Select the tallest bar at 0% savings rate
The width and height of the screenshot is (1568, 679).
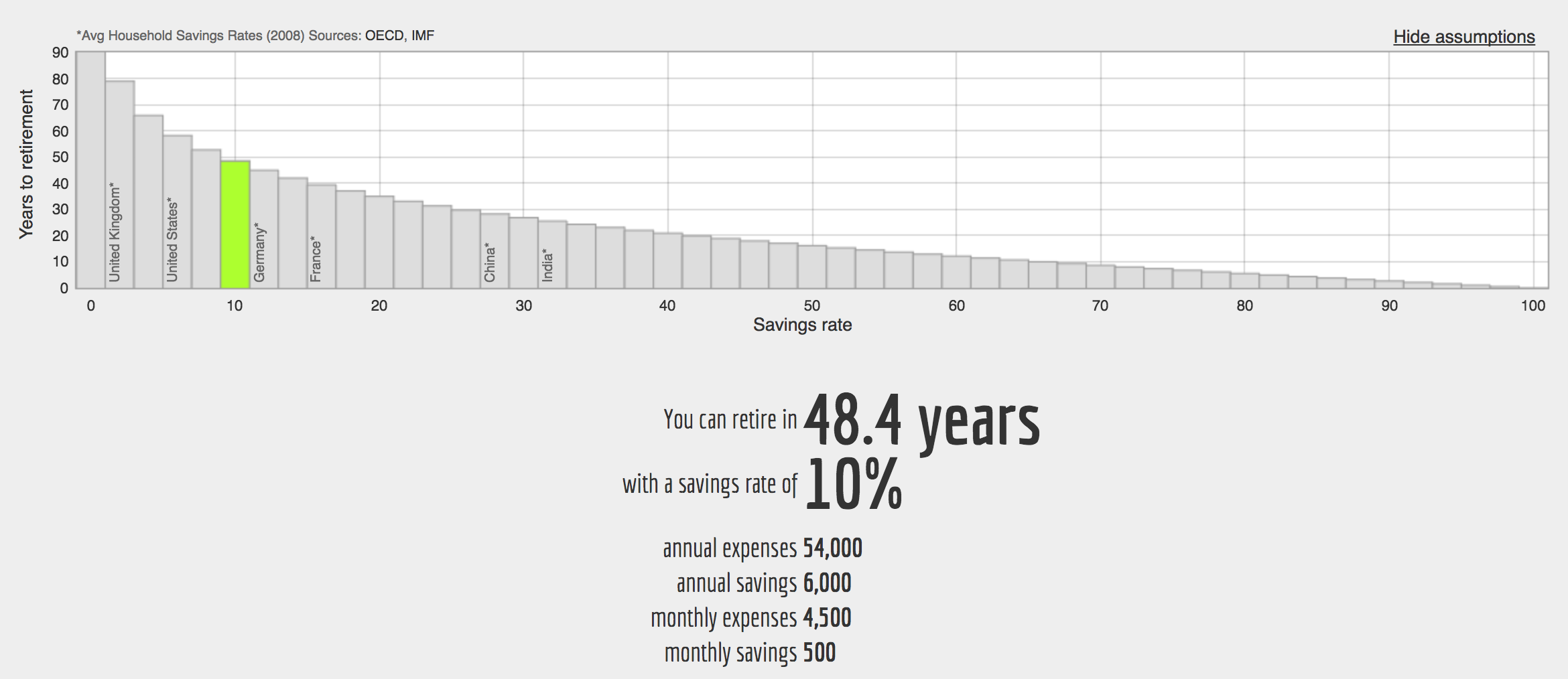click(x=90, y=167)
